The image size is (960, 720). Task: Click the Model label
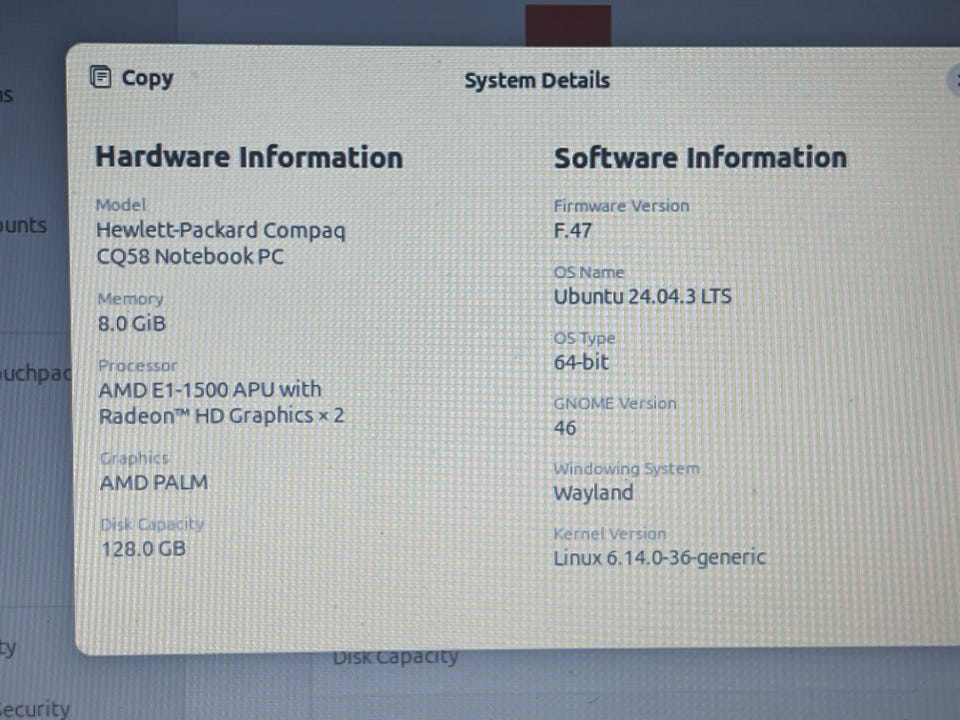(x=121, y=204)
